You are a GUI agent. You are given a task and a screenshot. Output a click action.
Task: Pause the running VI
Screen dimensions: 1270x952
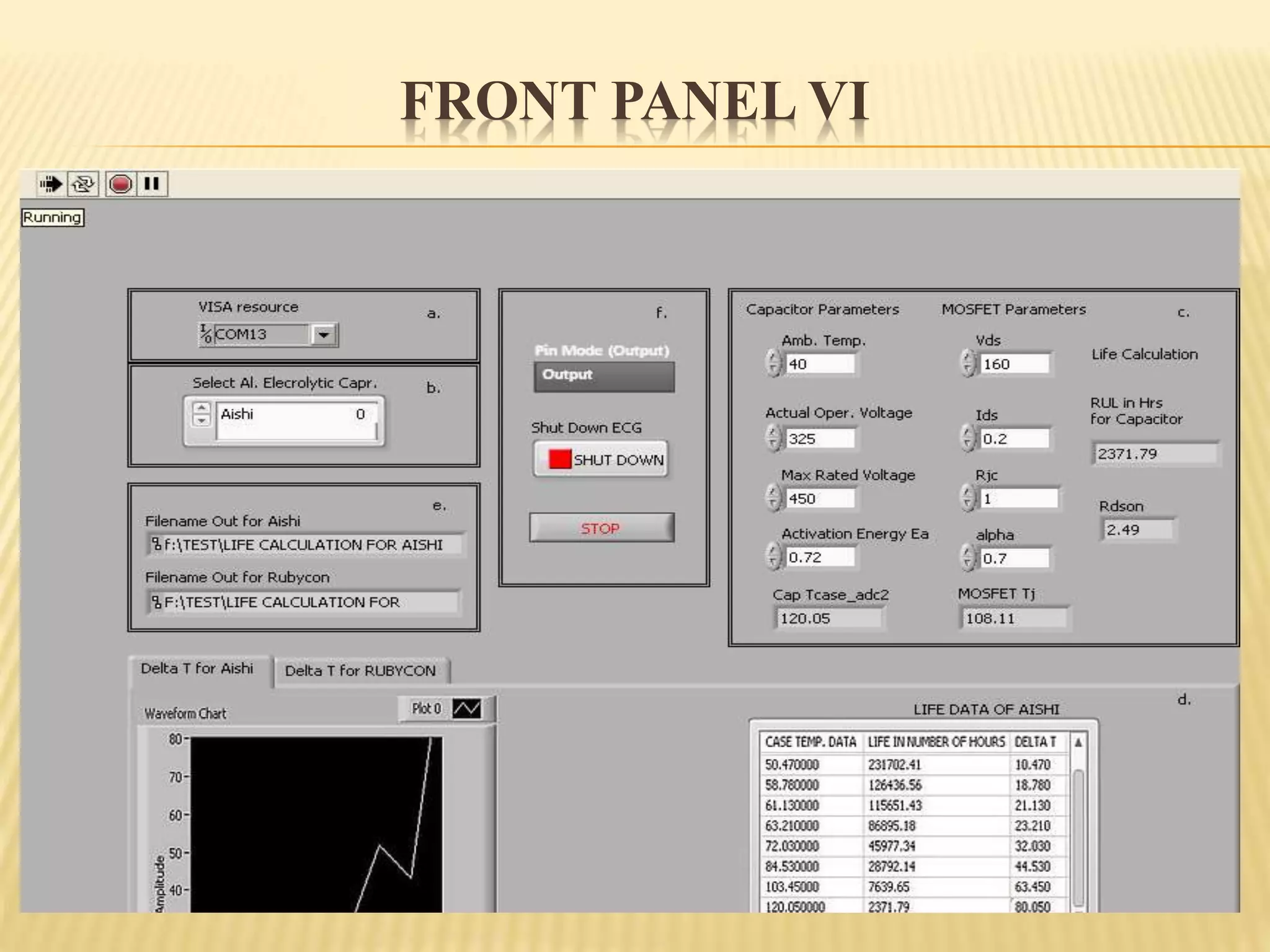coord(151,184)
